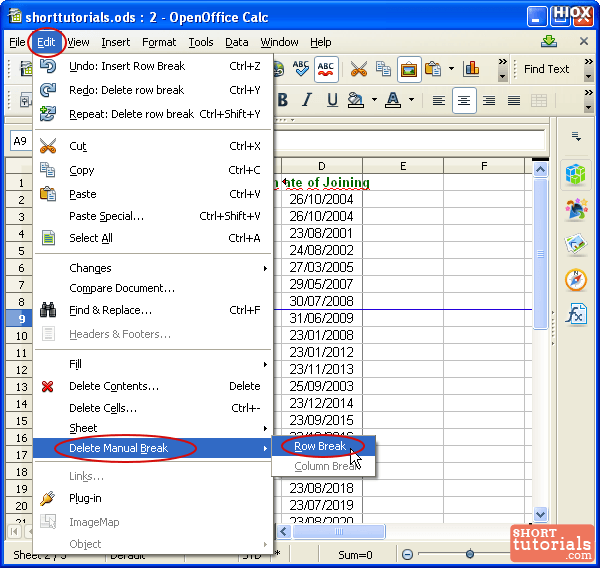Apply background color paint bucket
The image size is (600, 568).
click(x=355, y=100)
